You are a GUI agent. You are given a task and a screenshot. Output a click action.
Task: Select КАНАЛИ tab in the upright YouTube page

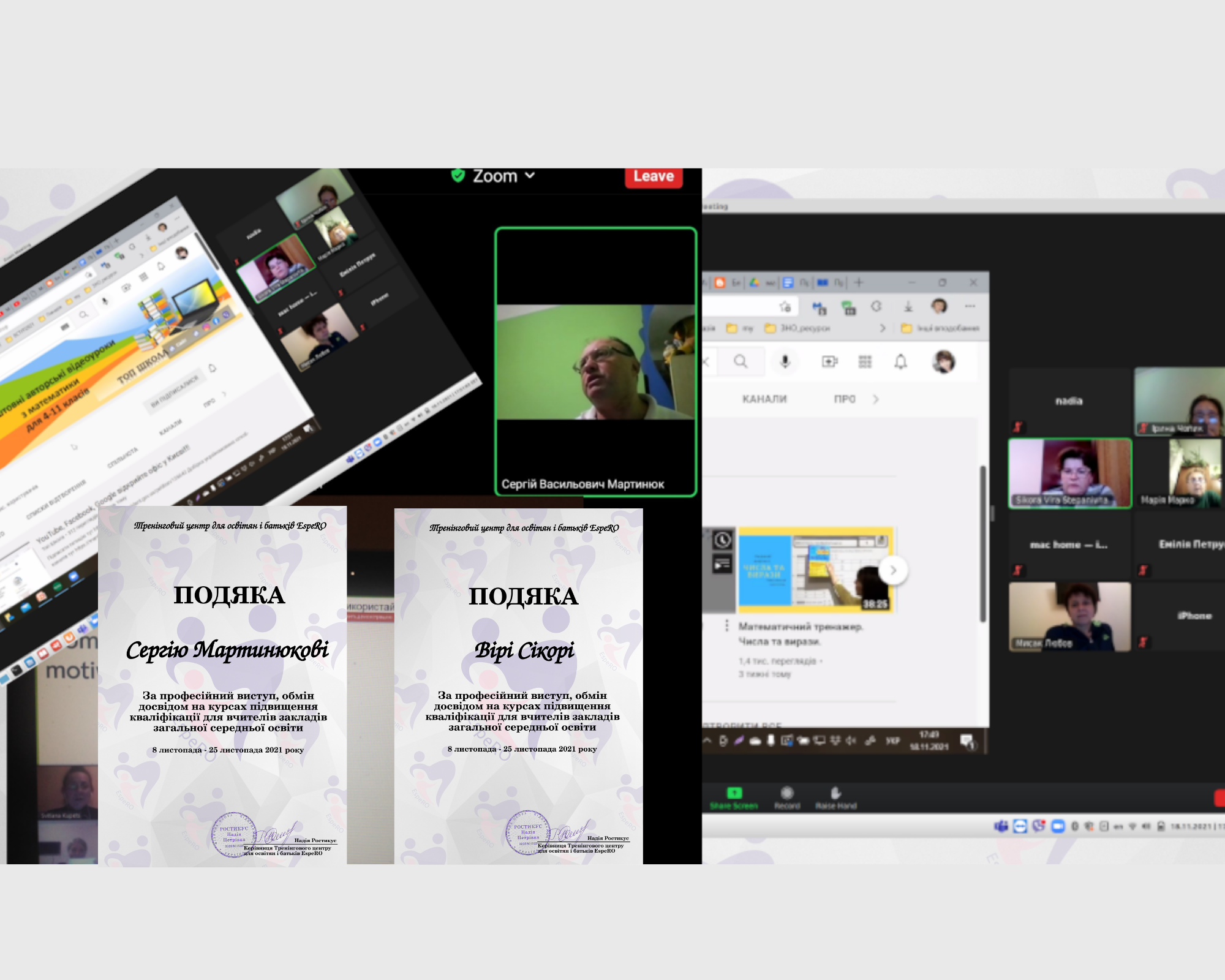pyautogui.click(x=764, y=399)
